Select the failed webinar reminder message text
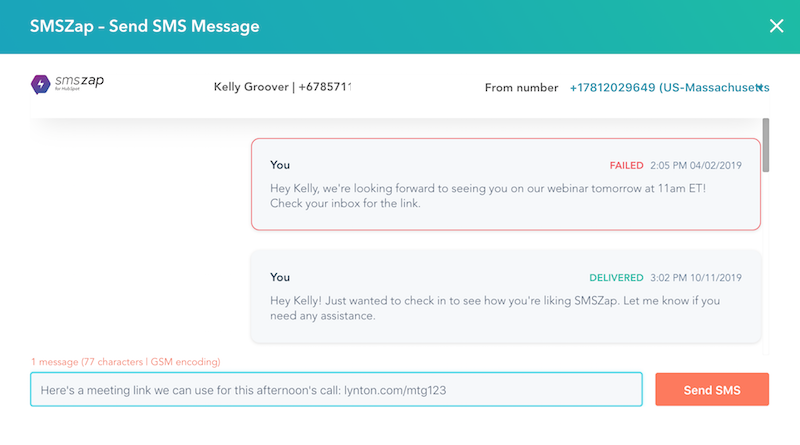The width and height of the screenshot is (800, 445). pos(488,196)
